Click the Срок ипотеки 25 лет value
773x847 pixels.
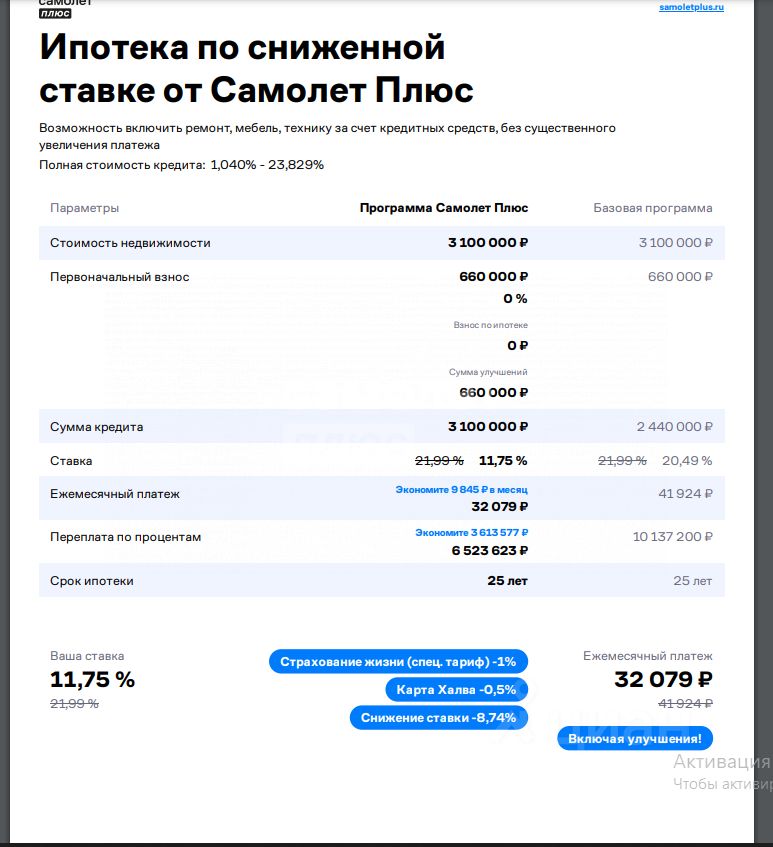click(507, 581)
